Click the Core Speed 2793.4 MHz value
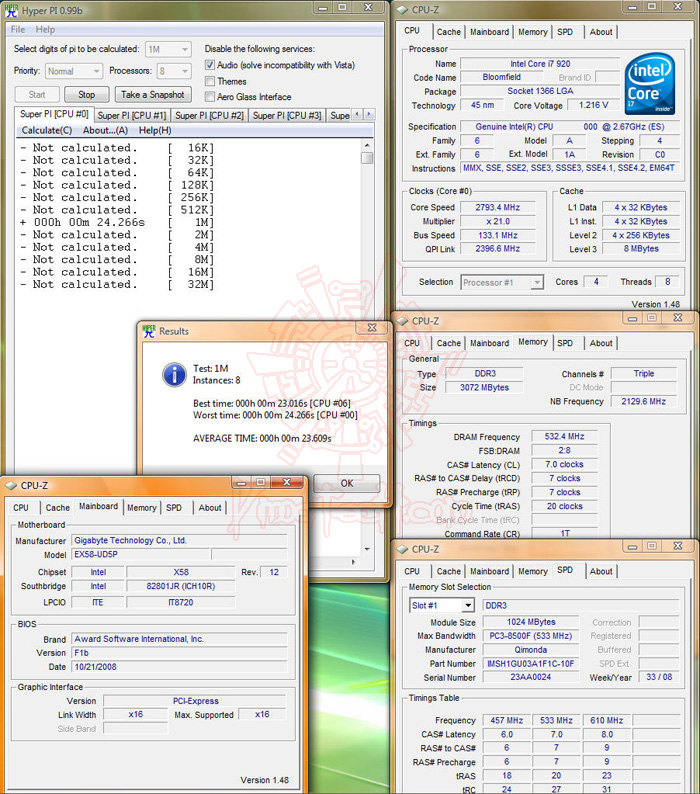 click(x=497, y=207)
